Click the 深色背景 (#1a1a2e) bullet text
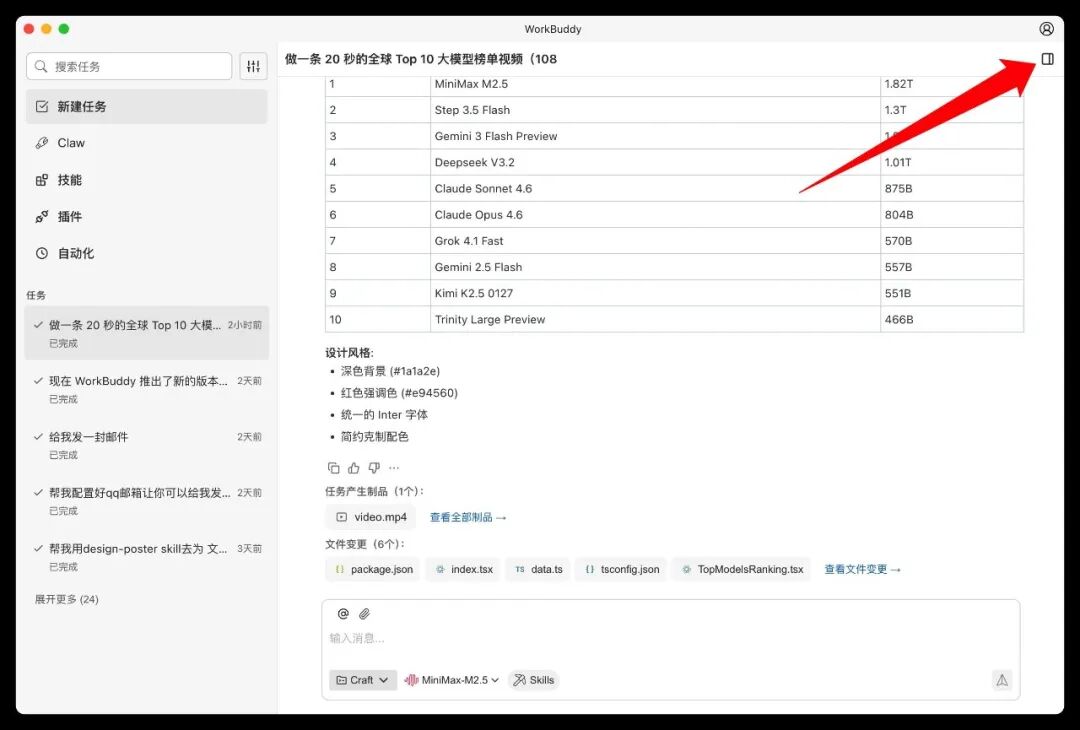 pos(390,371)
